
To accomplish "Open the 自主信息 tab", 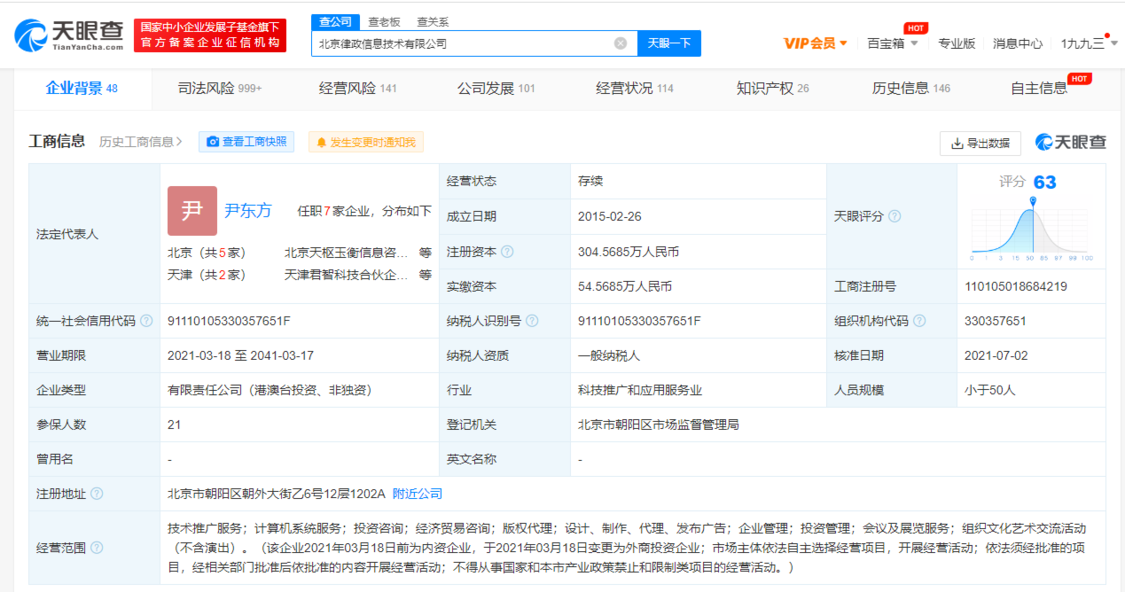I will 1039,88.
